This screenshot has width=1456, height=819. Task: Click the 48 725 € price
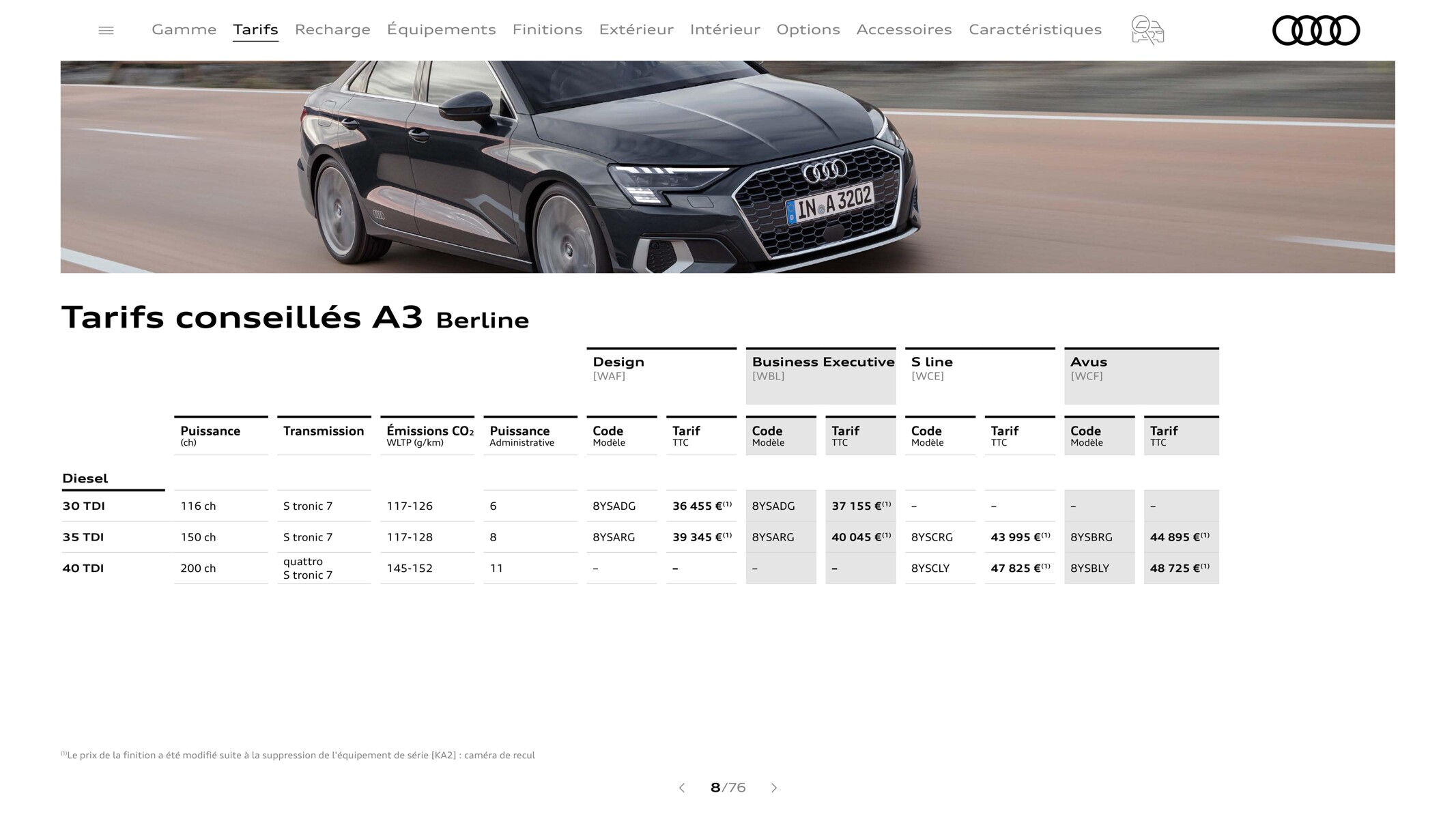pyautogui.click(x=1180, y=568)
